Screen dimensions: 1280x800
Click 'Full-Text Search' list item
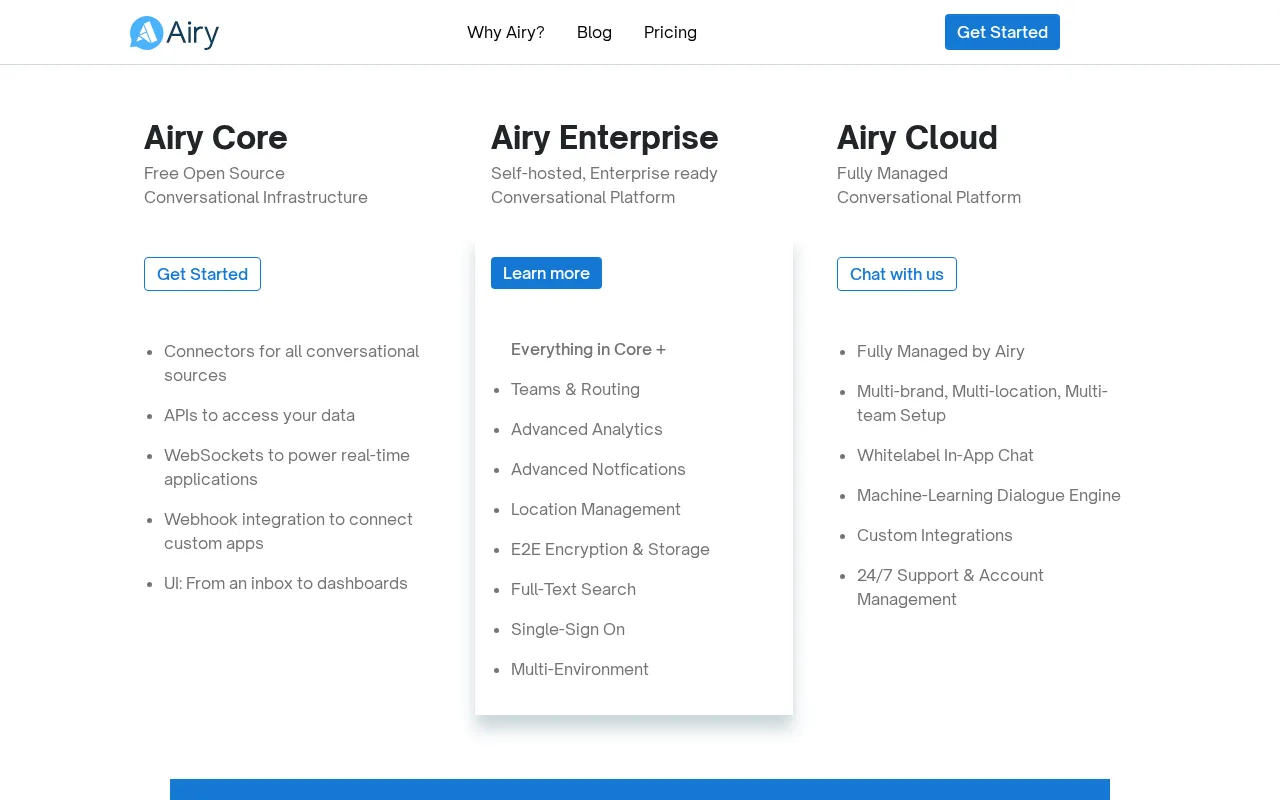coord(573,589)
